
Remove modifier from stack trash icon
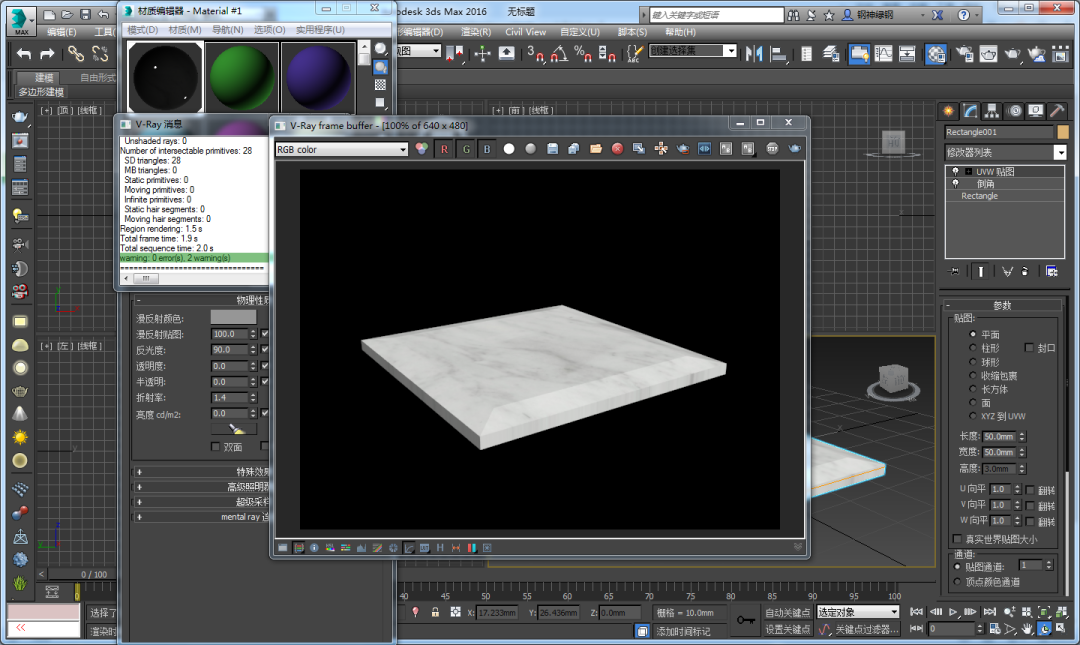(1025, 272)
